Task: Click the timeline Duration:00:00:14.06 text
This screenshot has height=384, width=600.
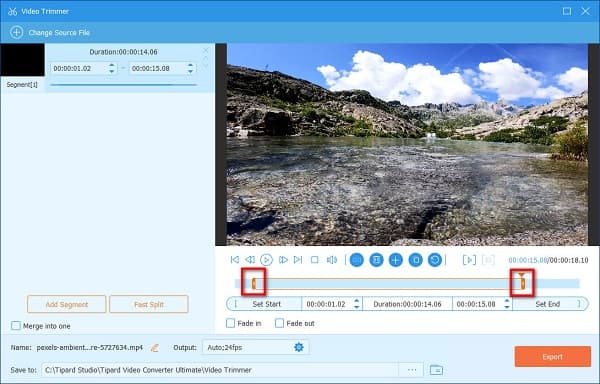Action: pyautogui.click(x=407, y=304)
